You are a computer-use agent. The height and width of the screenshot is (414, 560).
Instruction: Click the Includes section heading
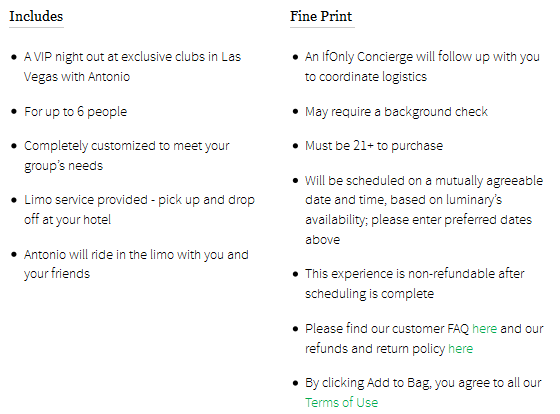tap(36, 16)
